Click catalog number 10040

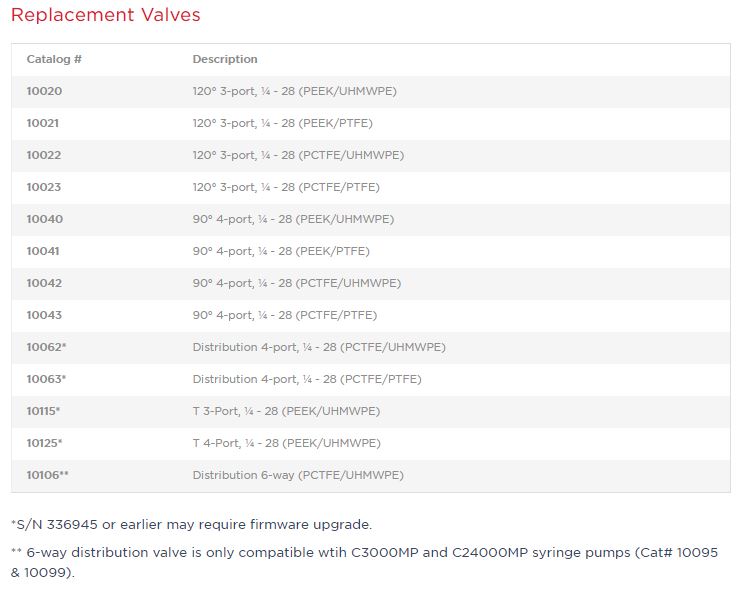pyautogui.click(x=44, y=219)
